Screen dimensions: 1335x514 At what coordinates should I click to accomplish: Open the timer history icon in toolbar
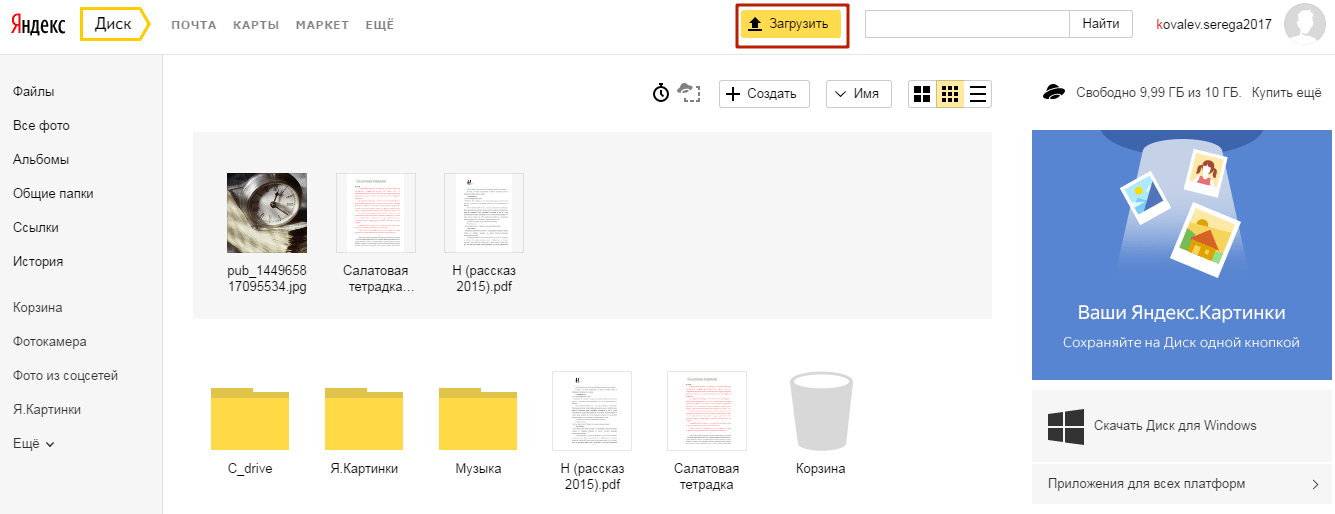pyautogui.click(x=661, y=93)
